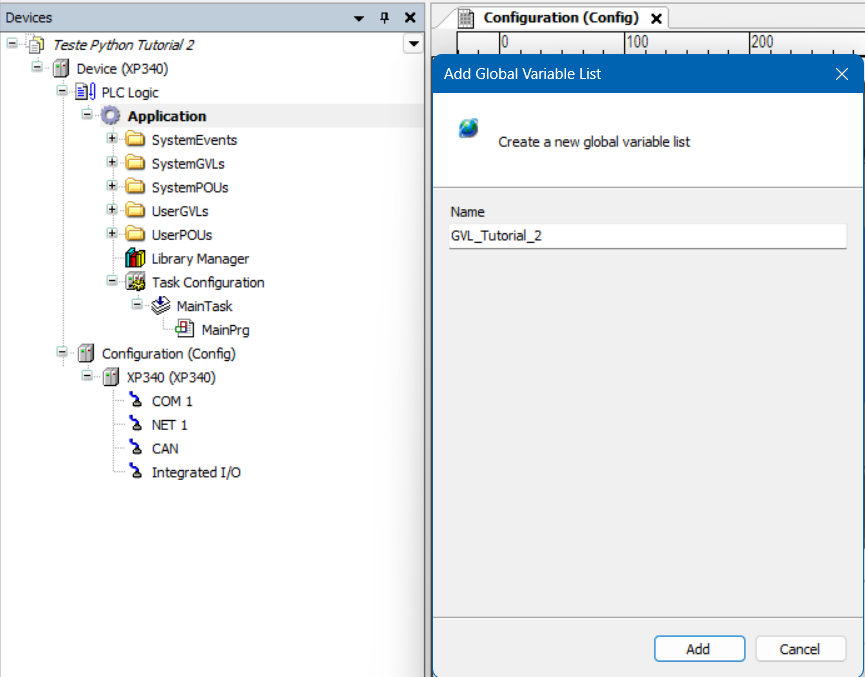Open the project name dropdown arrow
Viewport: 865px width, 677px height.
click(412, 44)
